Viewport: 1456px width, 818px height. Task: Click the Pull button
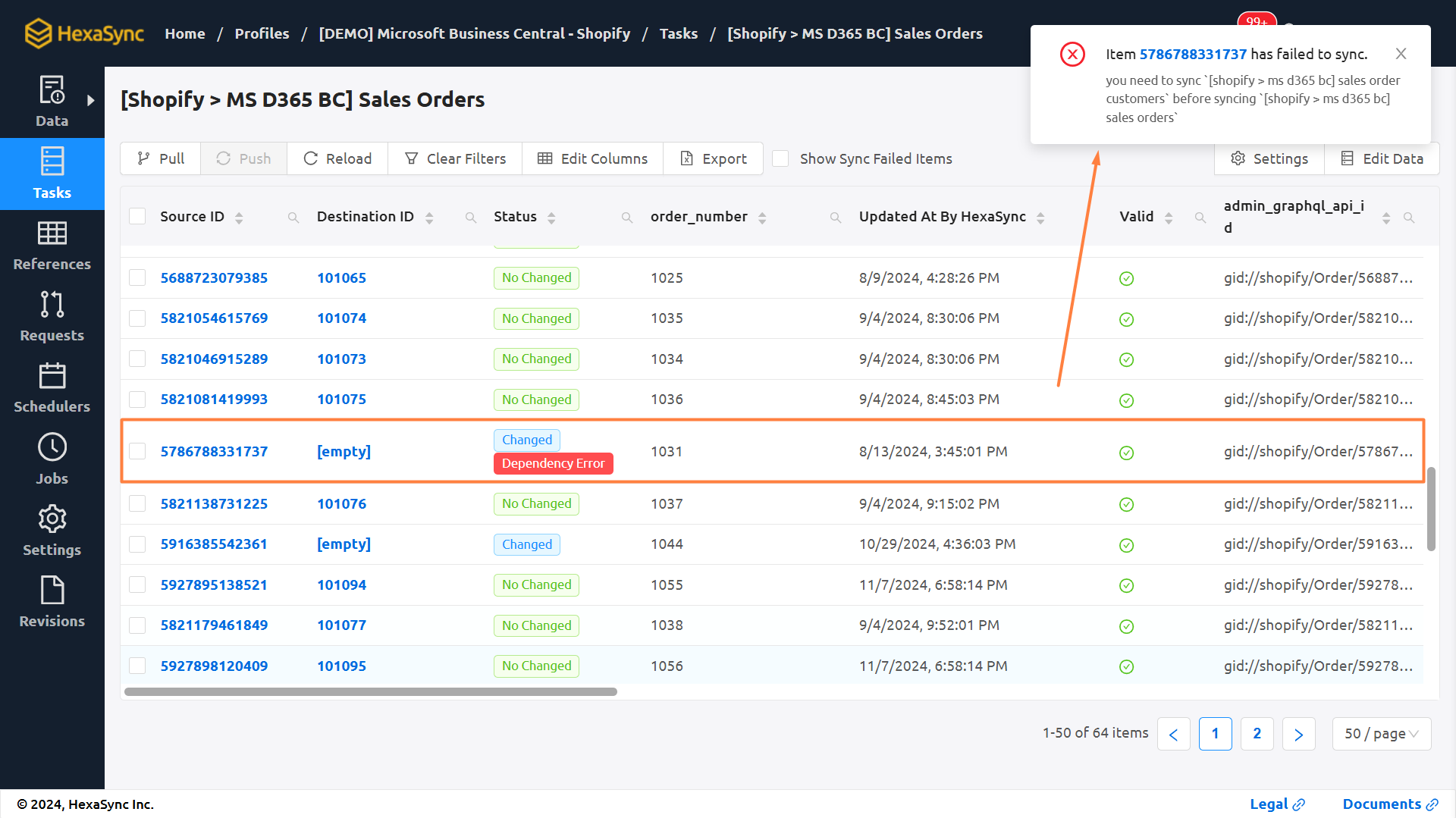pyautogui.click(x=161, y=158)
